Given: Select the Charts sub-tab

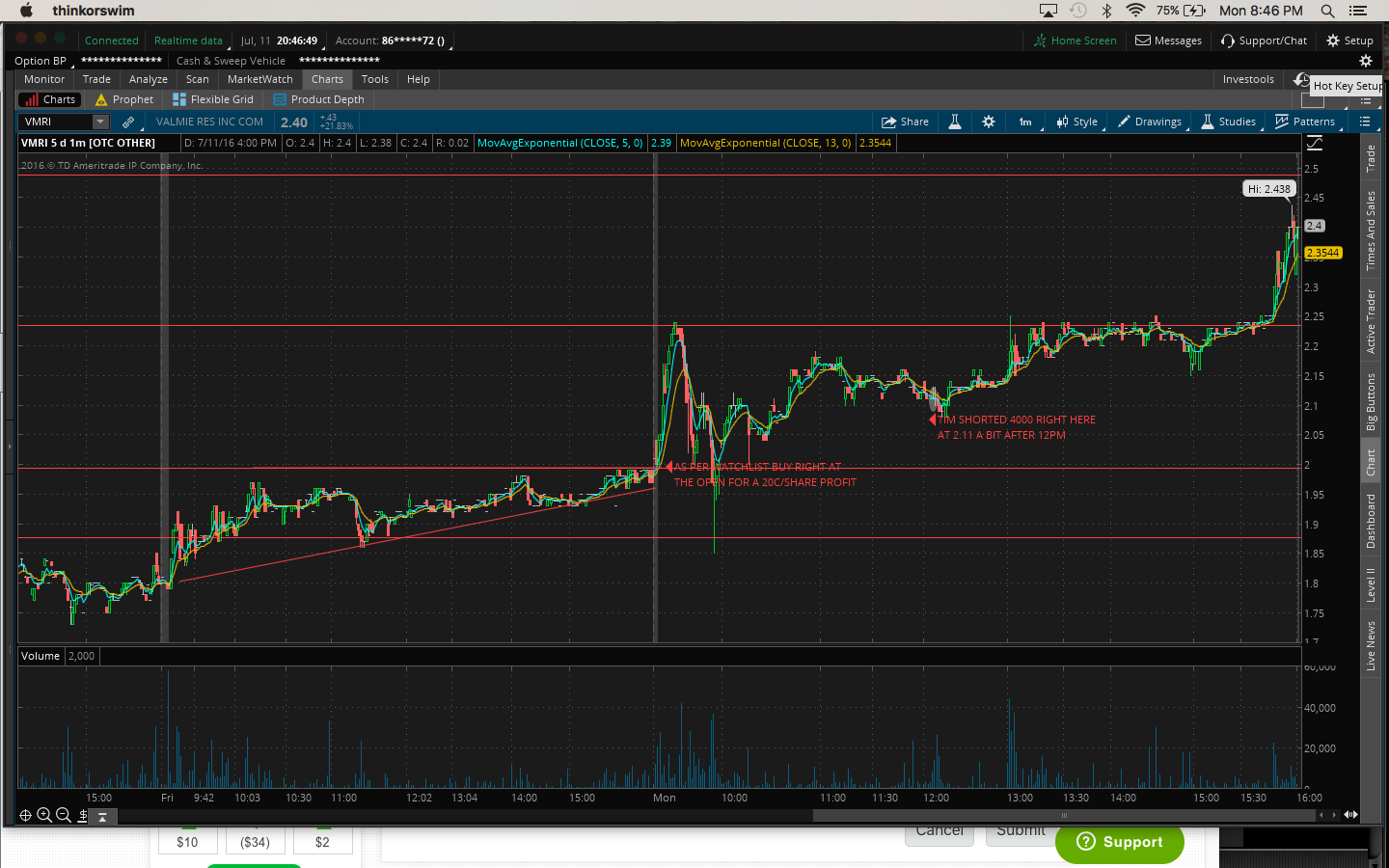Looking at the screenshot, I should [50, 99].
